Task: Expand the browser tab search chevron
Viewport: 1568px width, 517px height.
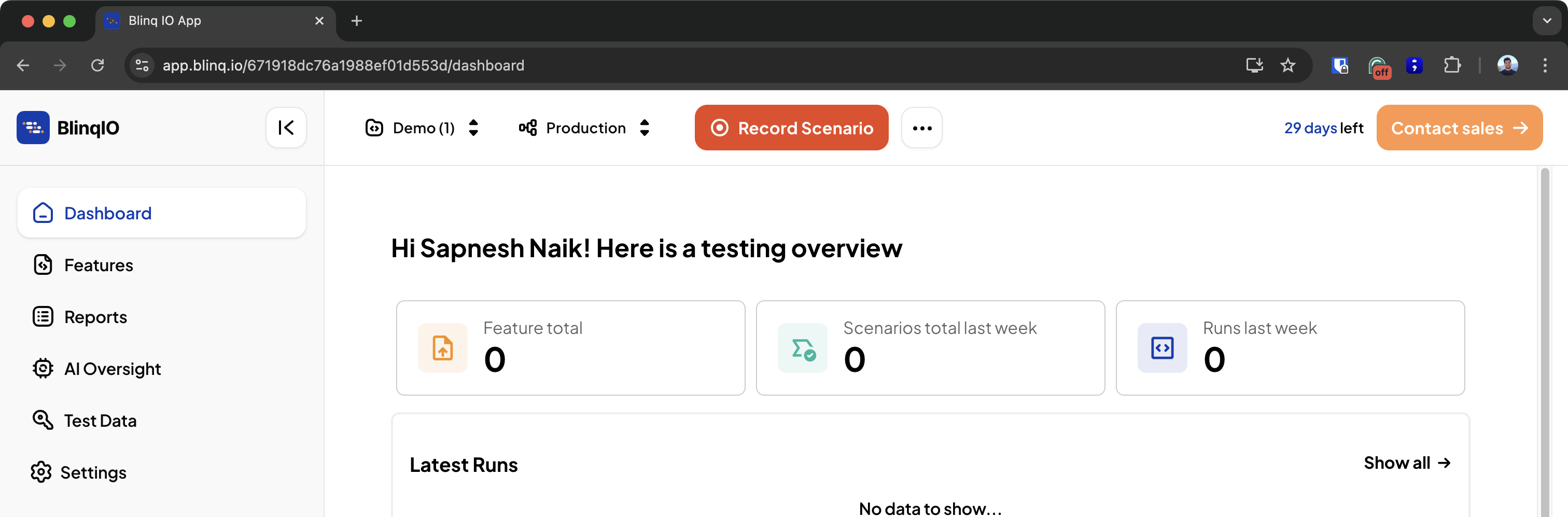Action: (1547, 21)
